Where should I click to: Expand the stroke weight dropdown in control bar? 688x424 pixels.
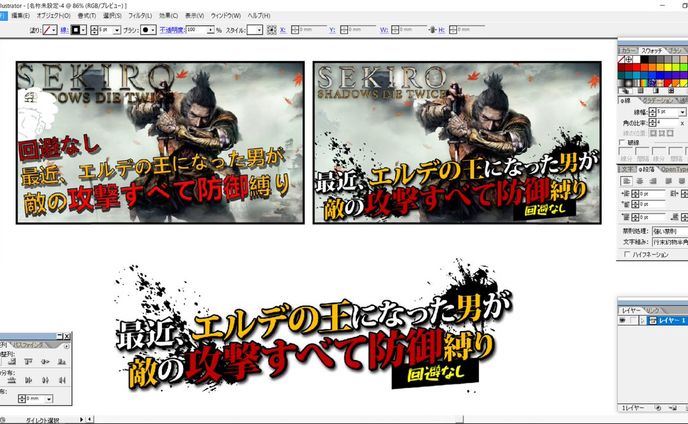(x=117, y=30)
